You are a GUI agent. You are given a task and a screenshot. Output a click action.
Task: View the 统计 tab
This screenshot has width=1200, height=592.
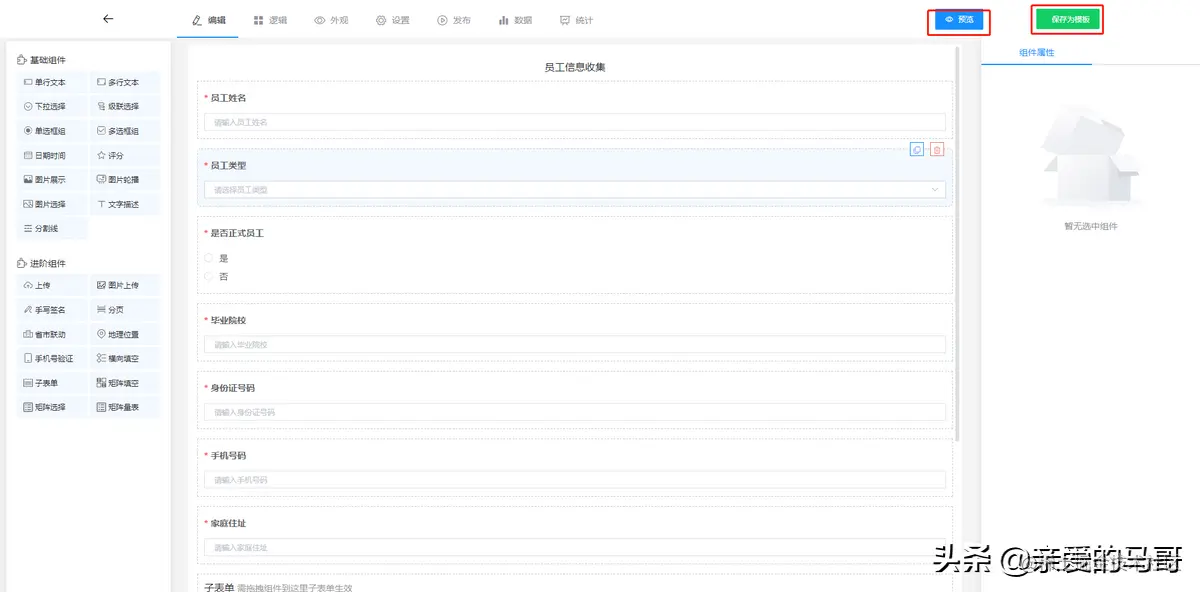[576, 20]
